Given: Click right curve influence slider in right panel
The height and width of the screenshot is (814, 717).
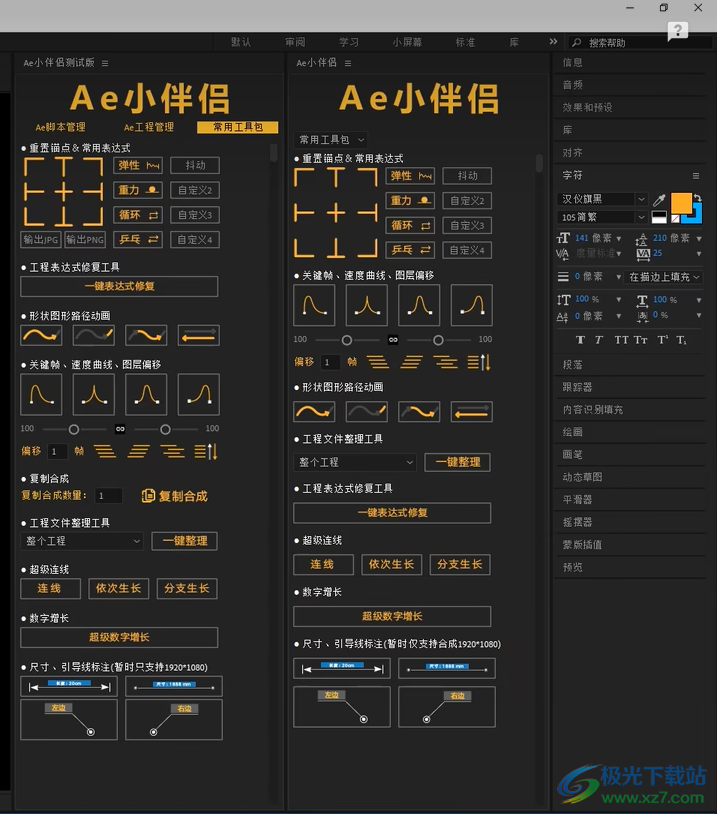Looking at the screenshot, I should 439,340.
